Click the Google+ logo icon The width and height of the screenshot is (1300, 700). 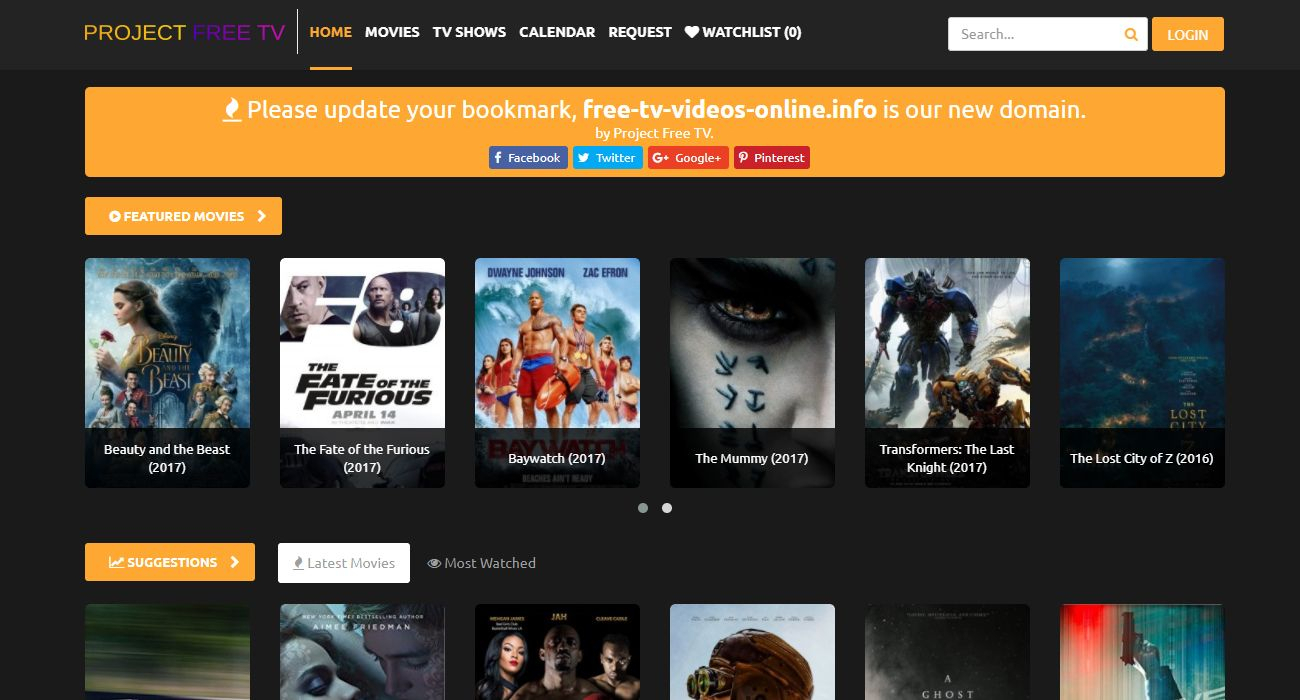click(660, 158)
